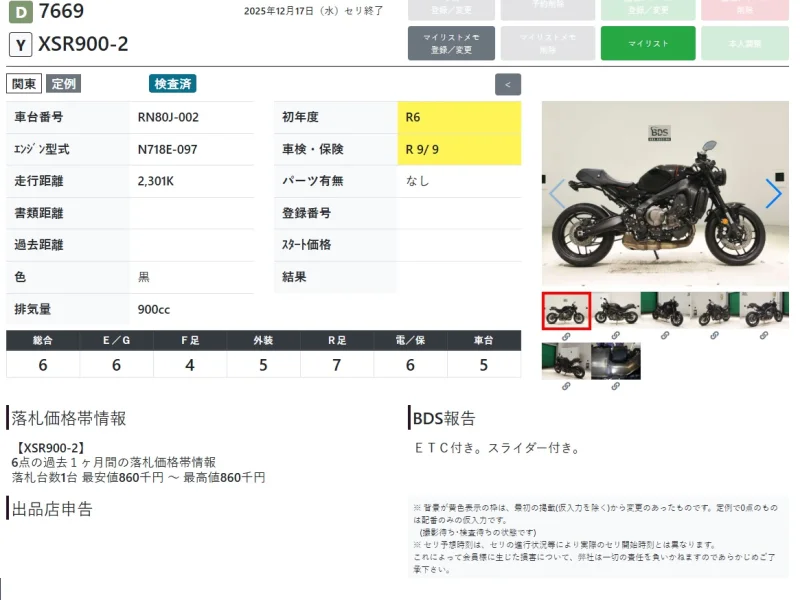
Task: Click the 書類距離 label
Action: 39,213
